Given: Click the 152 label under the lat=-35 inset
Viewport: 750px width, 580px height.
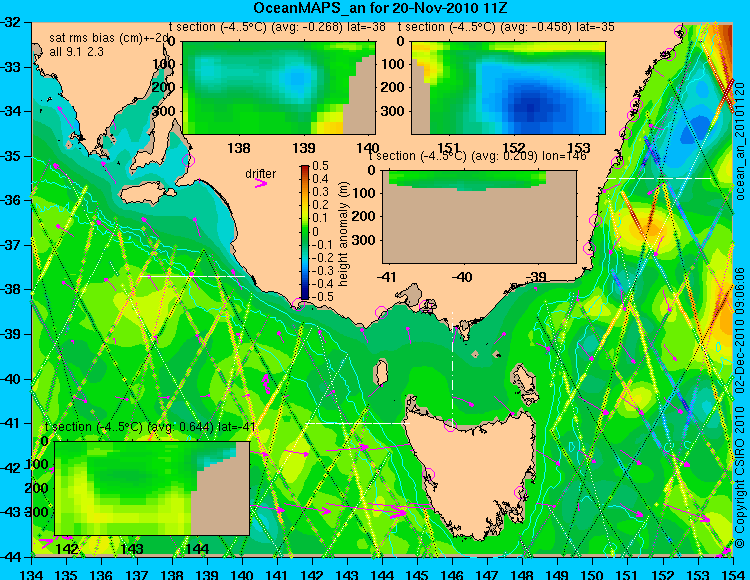Looking at the screenshot, I should (x=514, y=148).
